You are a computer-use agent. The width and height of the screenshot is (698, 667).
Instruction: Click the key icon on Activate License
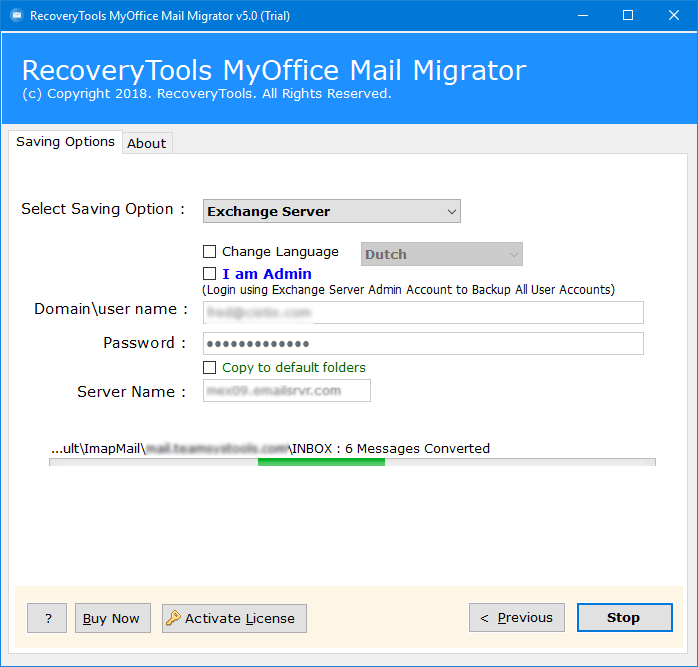(x=173, y=618)
